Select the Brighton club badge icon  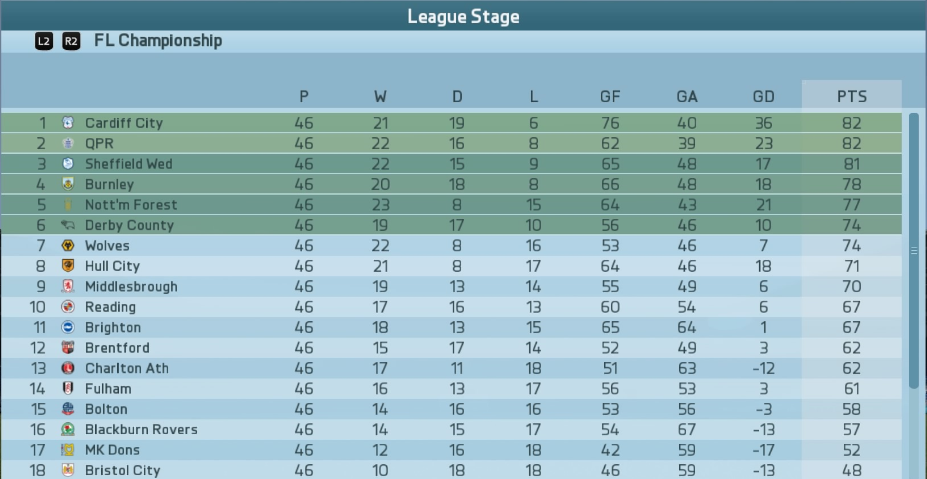[68, 327]
